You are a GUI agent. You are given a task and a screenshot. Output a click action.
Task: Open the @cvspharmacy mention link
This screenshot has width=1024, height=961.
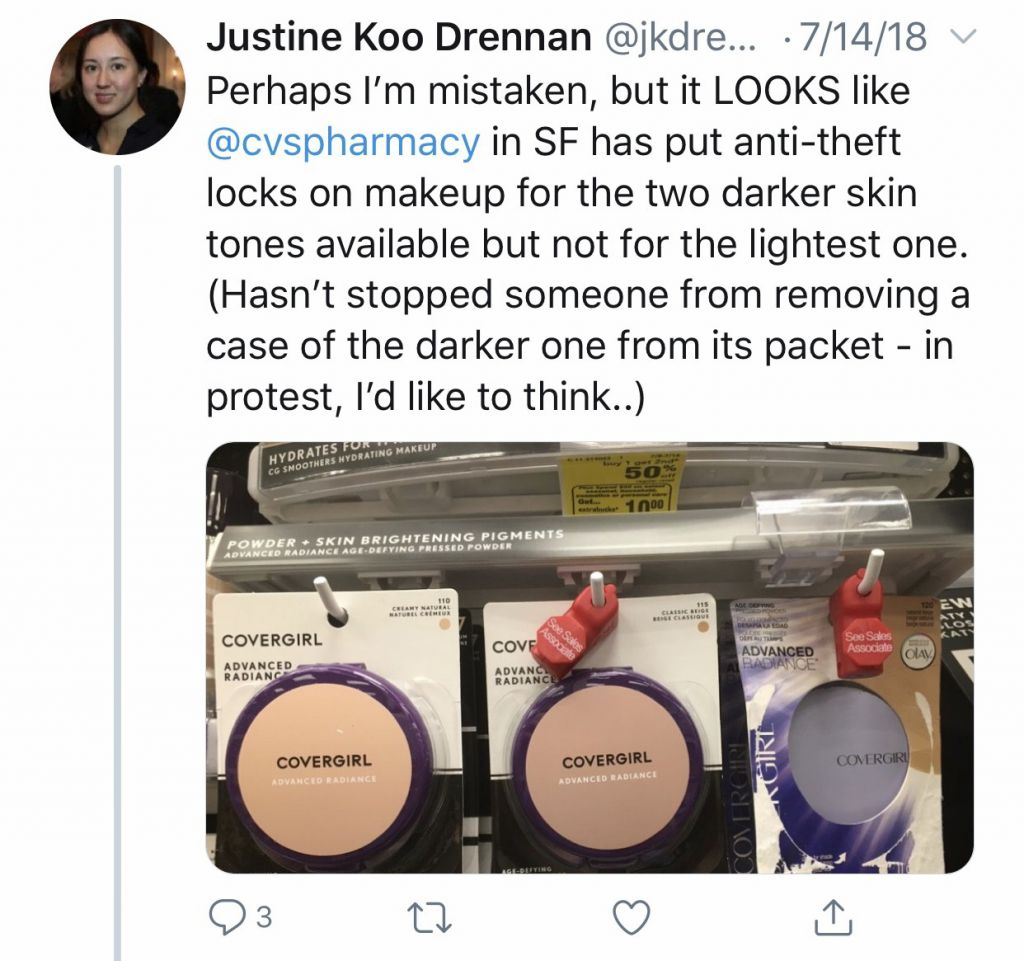(x=344, y=142)
